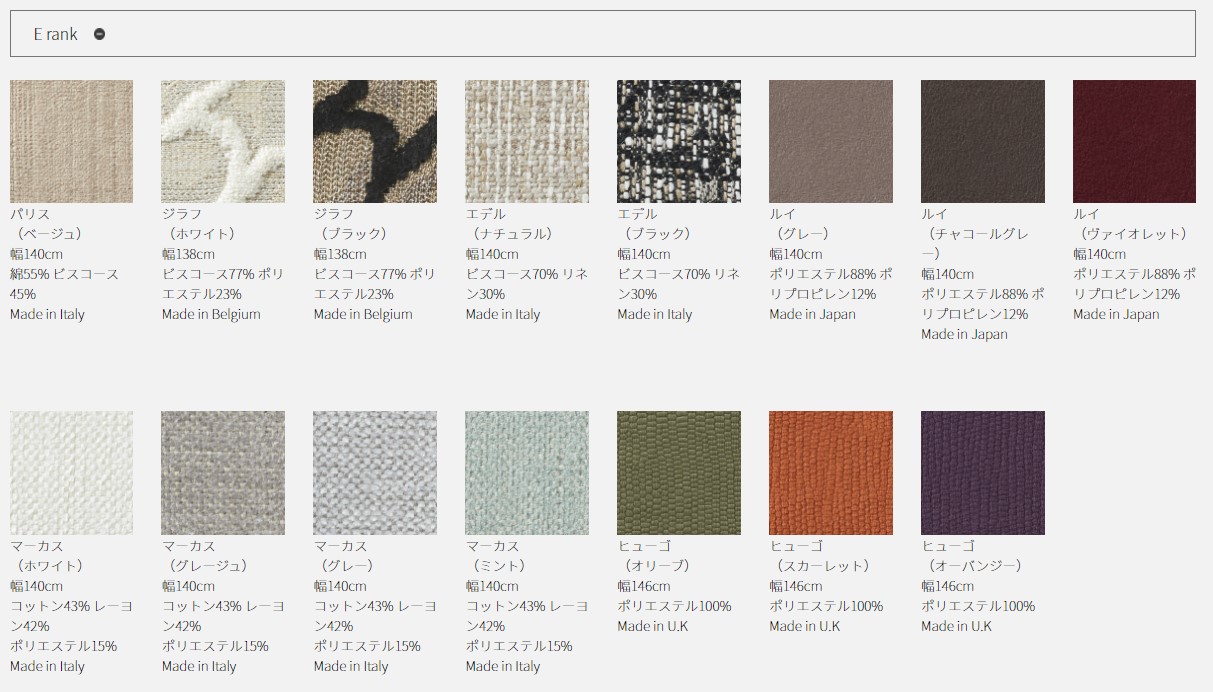1213x692 pixels.
Task: Select the エデル ナチュラル fabric swatch
Action: point(527,141)
